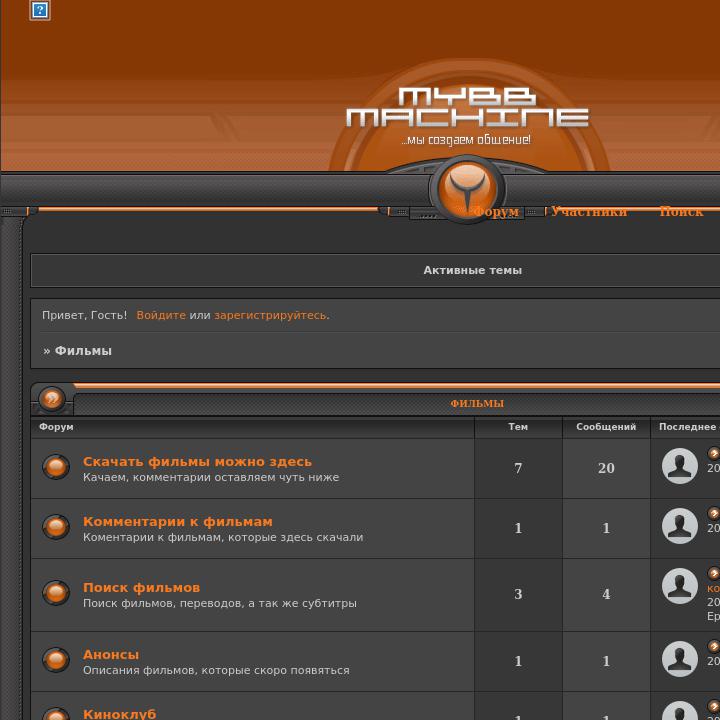Click avatar in Поиск фильмов row
The image size is (720, 720).
click(x=680, y=586)
